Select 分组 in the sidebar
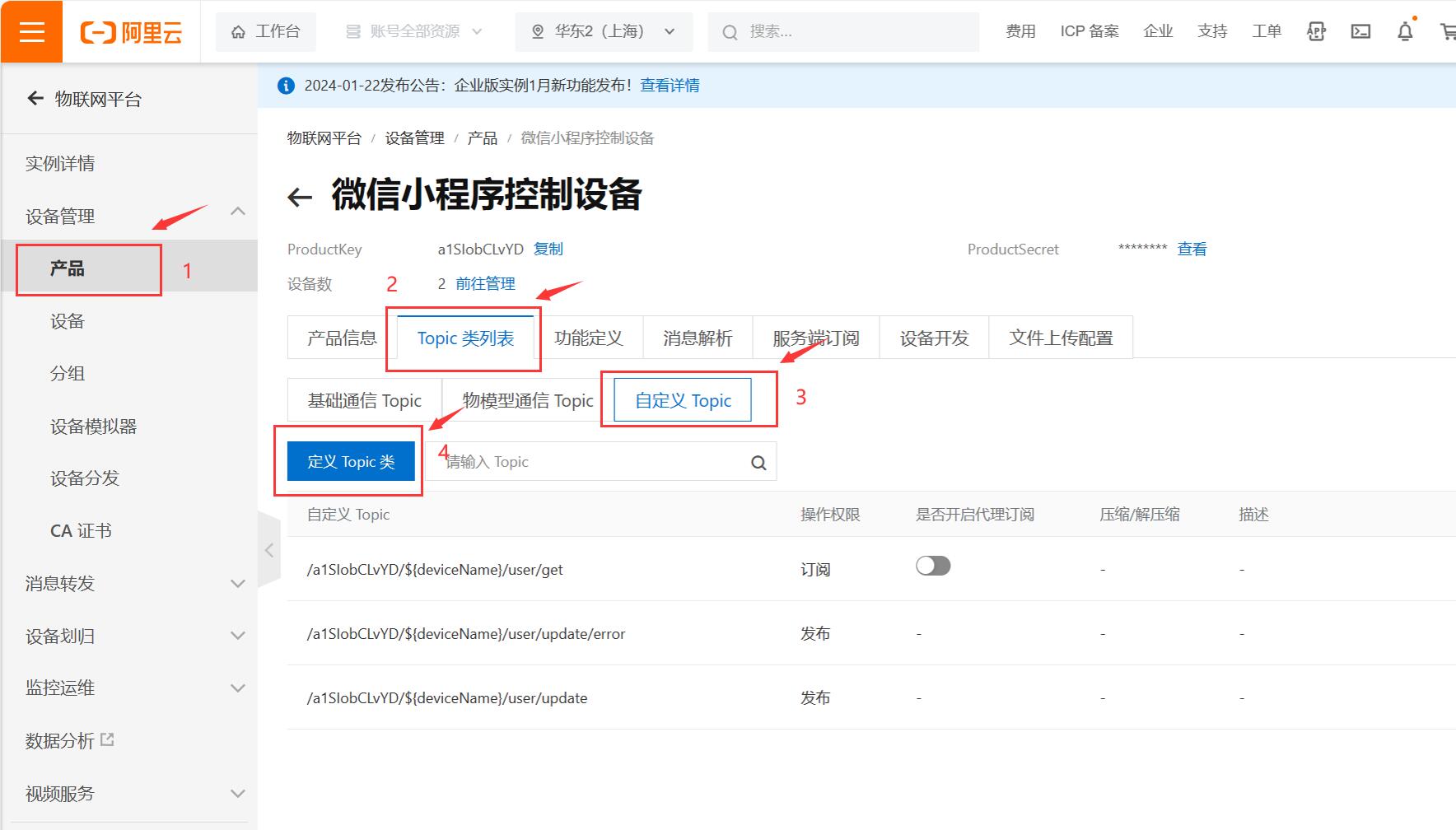This screenshot has width=1456, height=830. (68, 374)
